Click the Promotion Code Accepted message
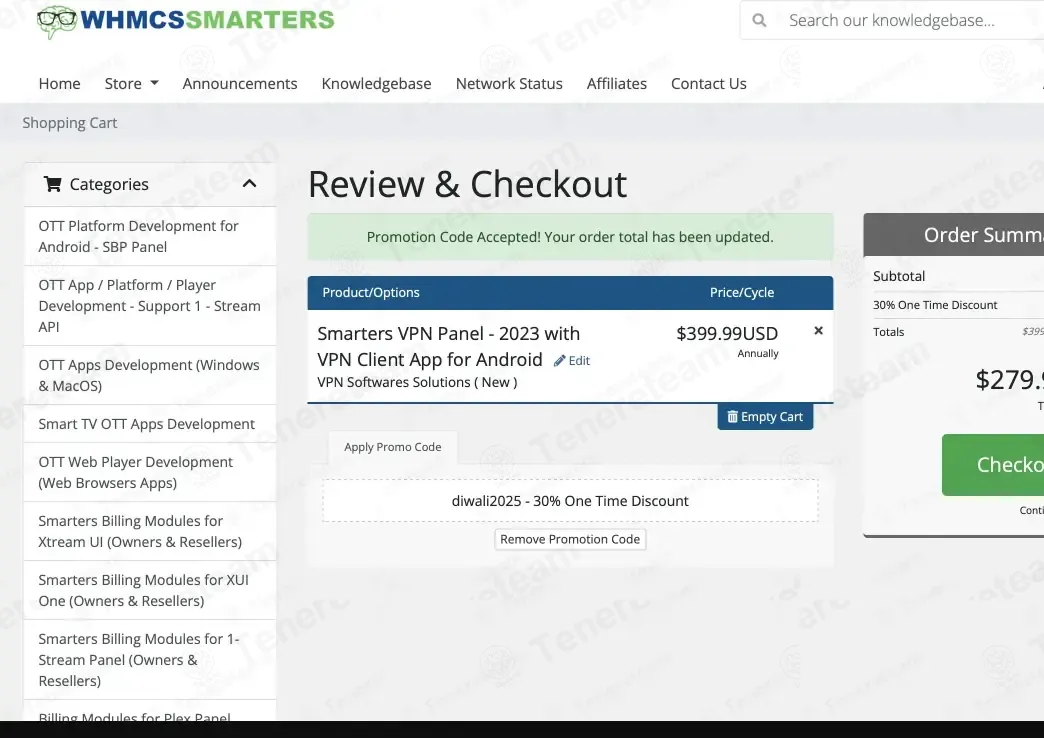This screenshot has width=1044, height=738. pyautogui.click(x=570, y=237)
